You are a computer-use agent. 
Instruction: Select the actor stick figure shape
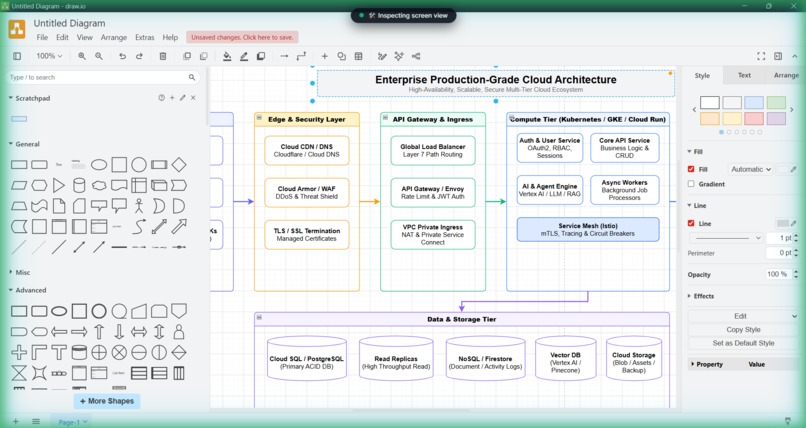(139, 206)
